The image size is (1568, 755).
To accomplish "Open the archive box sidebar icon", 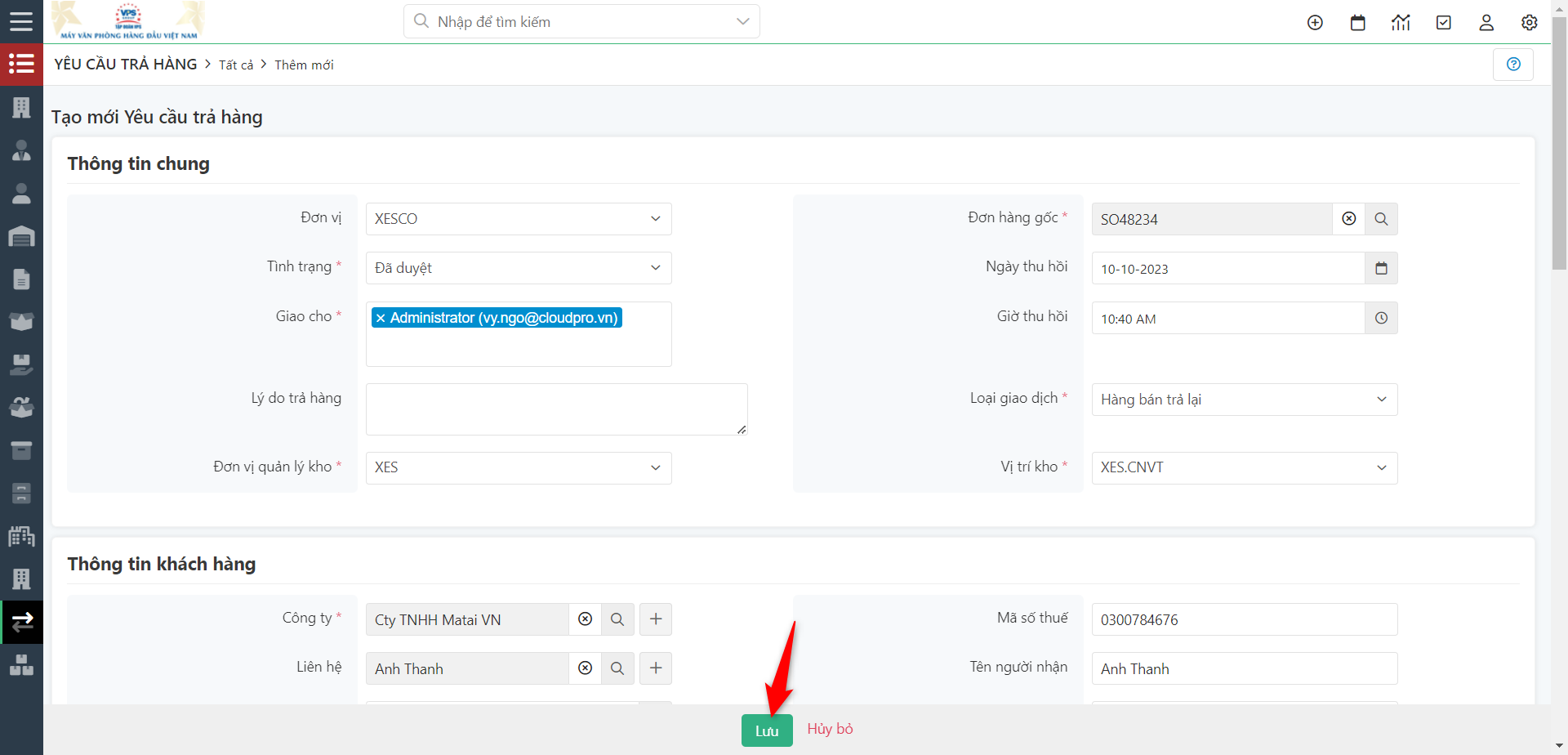I will click(x=21, y=450).
